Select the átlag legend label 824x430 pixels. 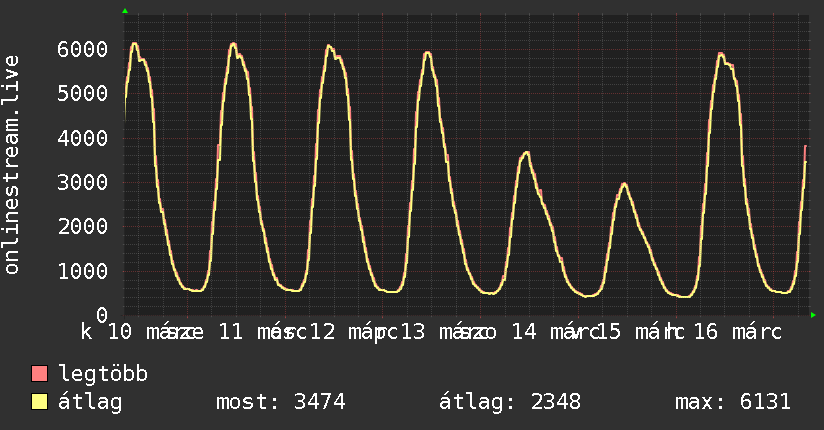(x=90, y=402)
